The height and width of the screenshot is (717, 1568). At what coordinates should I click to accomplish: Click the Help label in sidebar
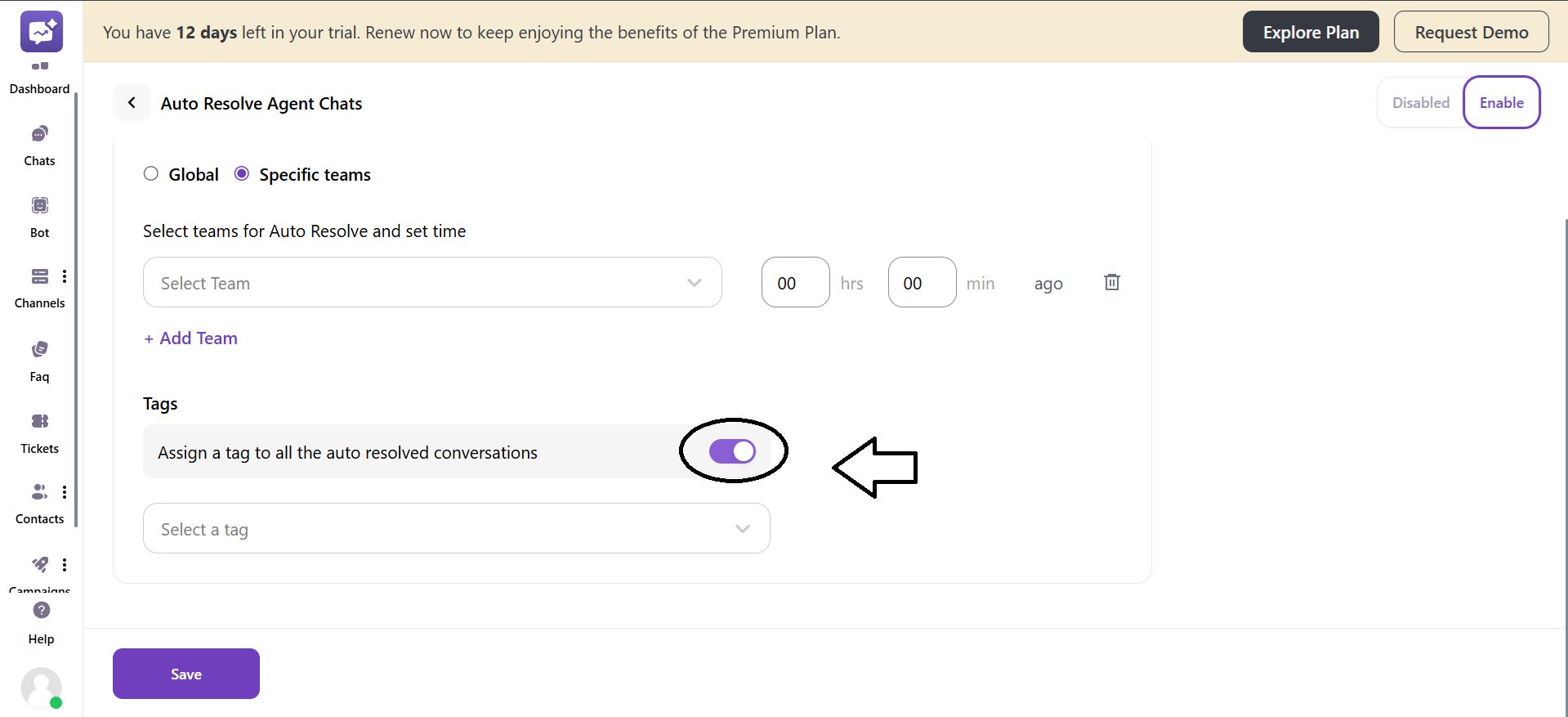(42, 639)
